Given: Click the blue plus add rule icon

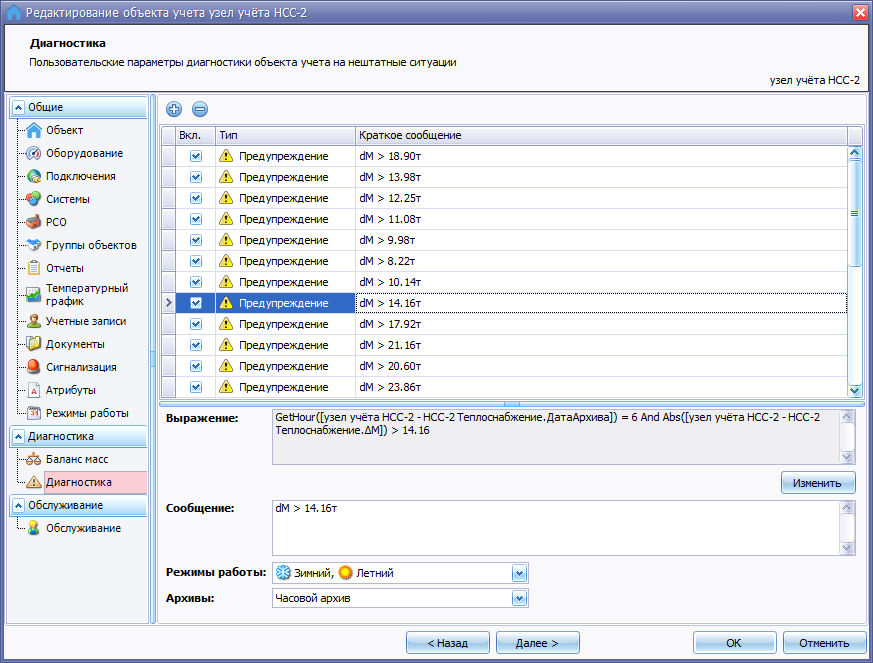Looking at the screenshot, I should coord(174,109).
